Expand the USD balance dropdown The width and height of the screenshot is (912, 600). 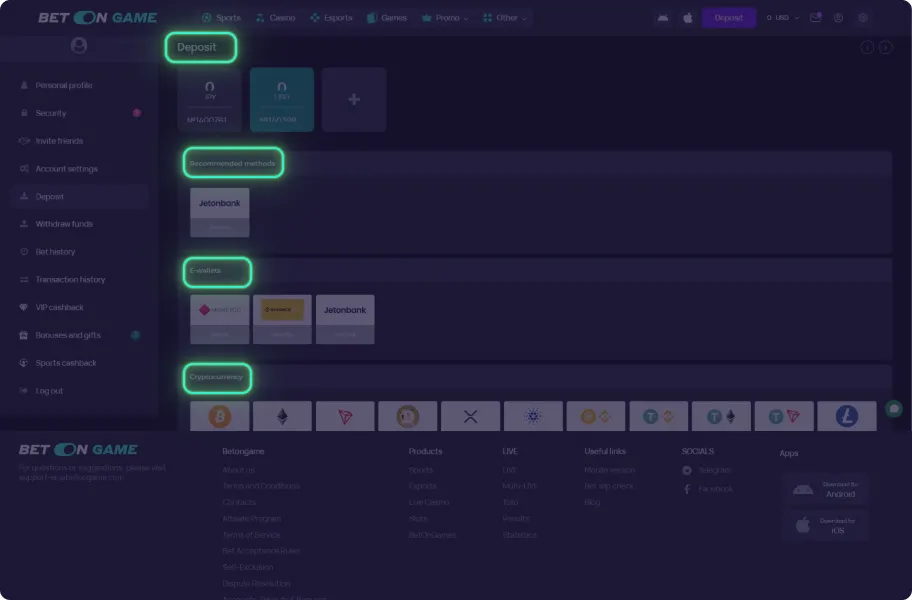click(783, 18)
